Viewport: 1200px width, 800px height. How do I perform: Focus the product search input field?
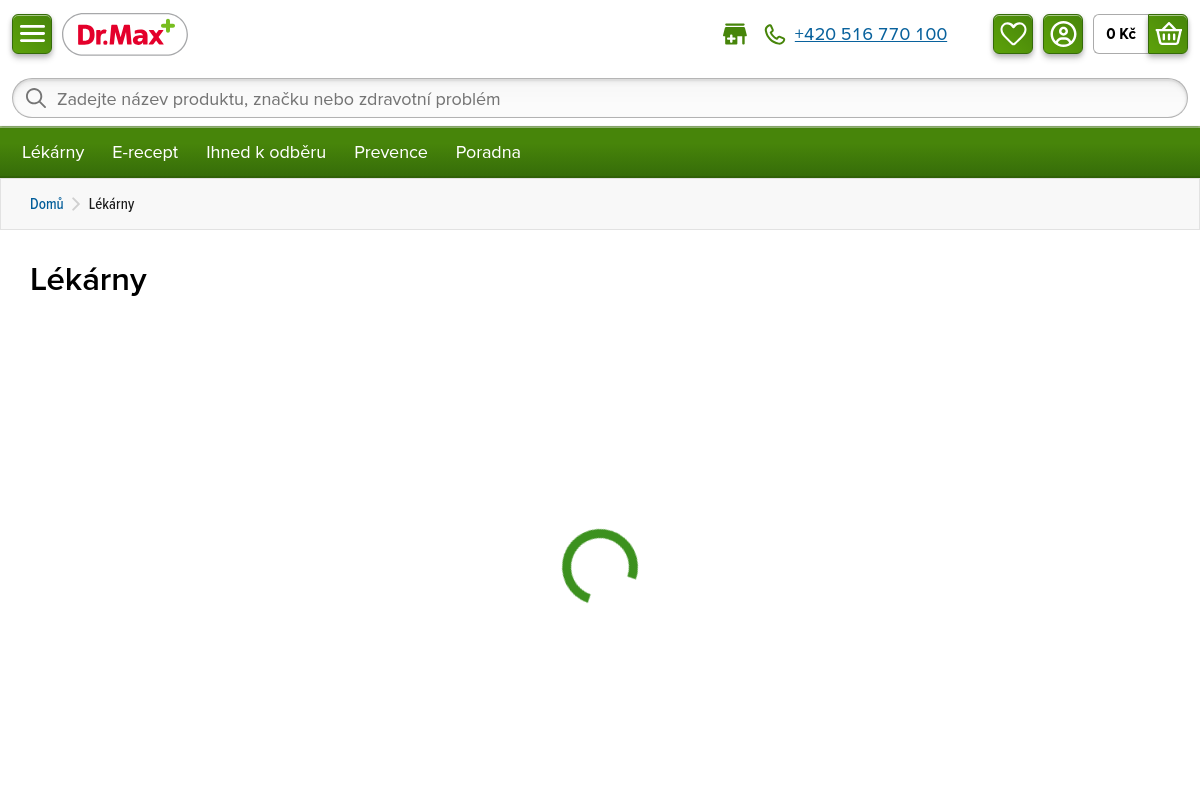click(x=600, y=98)
